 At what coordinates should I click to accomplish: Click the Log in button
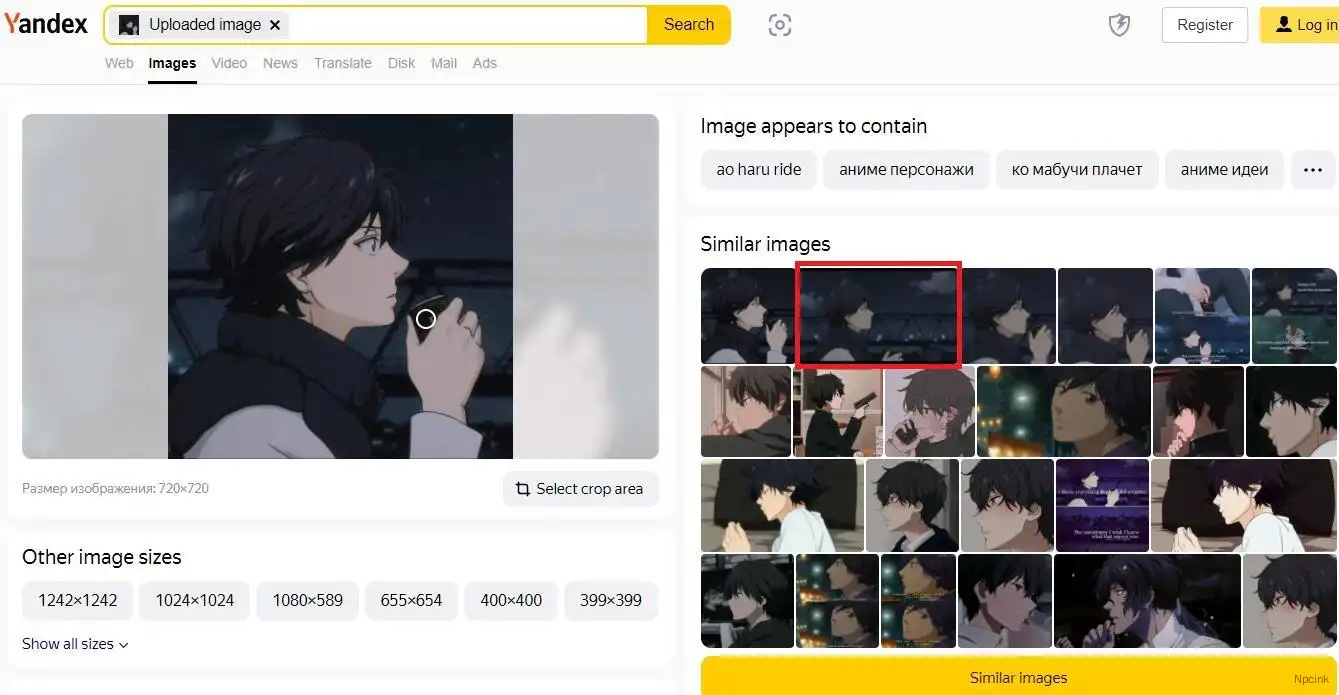pyautogui.click(x=1299, y=25)
